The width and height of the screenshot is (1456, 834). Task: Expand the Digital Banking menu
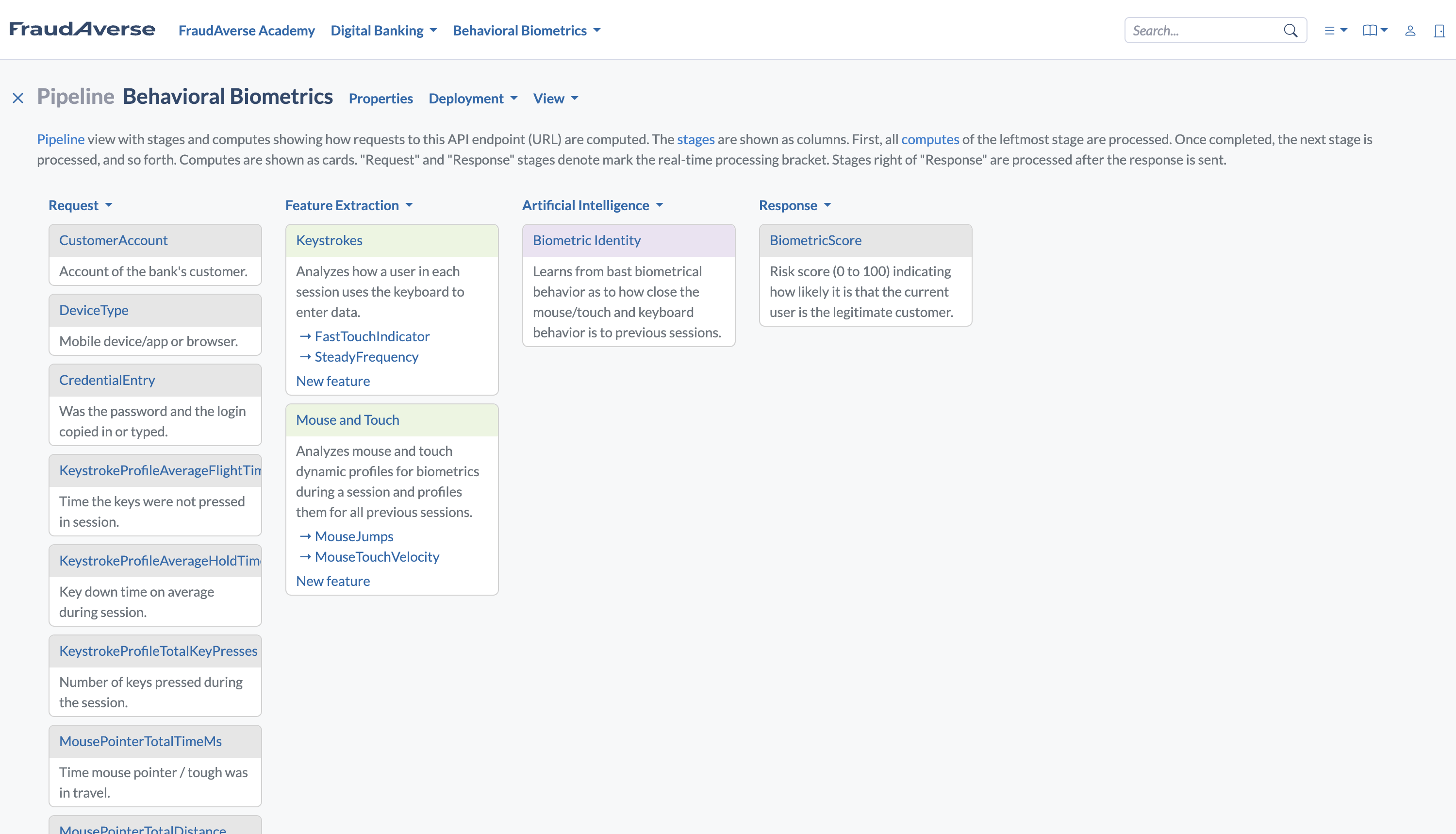[x=383, y=31]
